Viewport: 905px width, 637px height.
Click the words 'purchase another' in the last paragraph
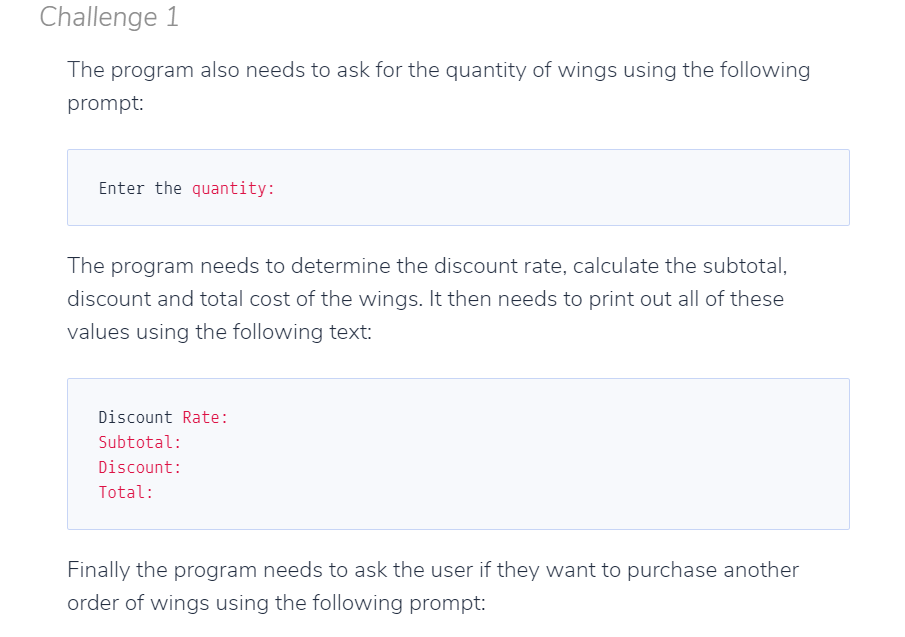tap(713, 570)
